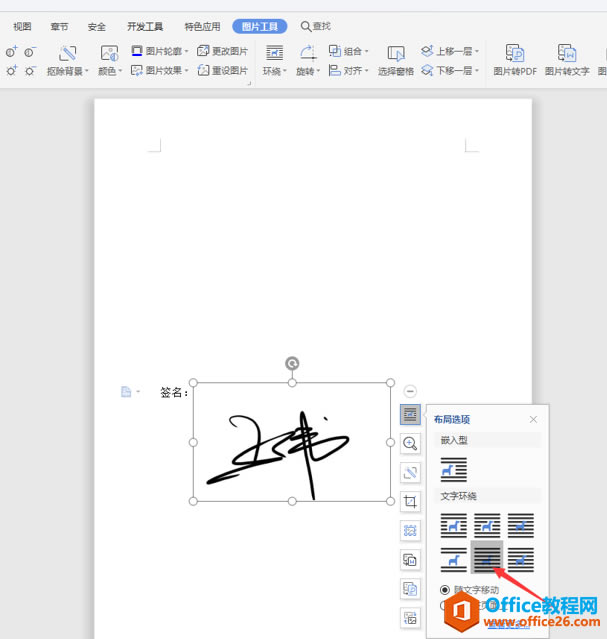Image resolution: width=607 pixels, height=639 pixels.
Task: Increase picture brightness icon
Action: (x=11, y=71)
